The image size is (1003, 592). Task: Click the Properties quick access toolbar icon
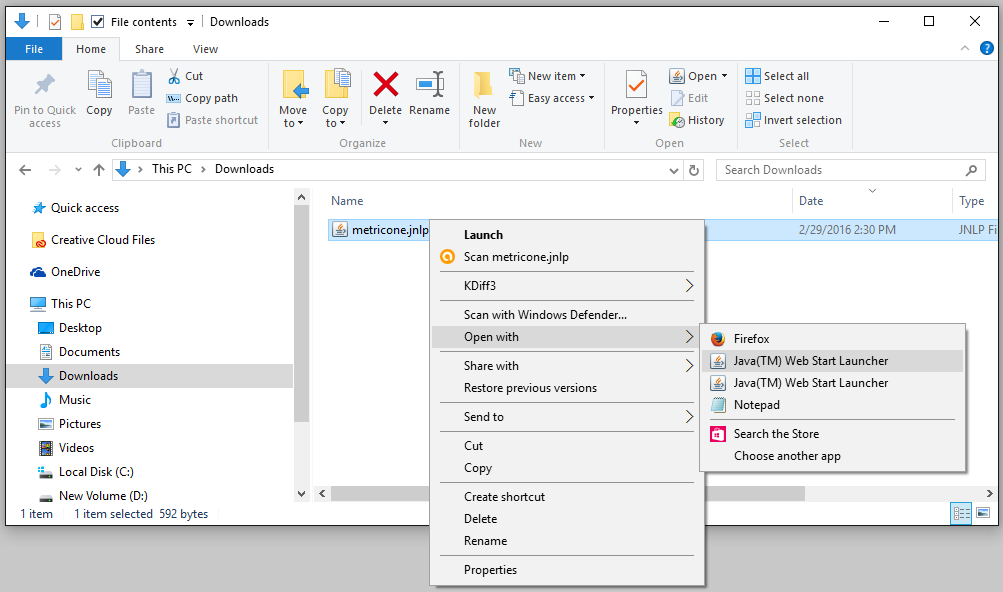55,22
